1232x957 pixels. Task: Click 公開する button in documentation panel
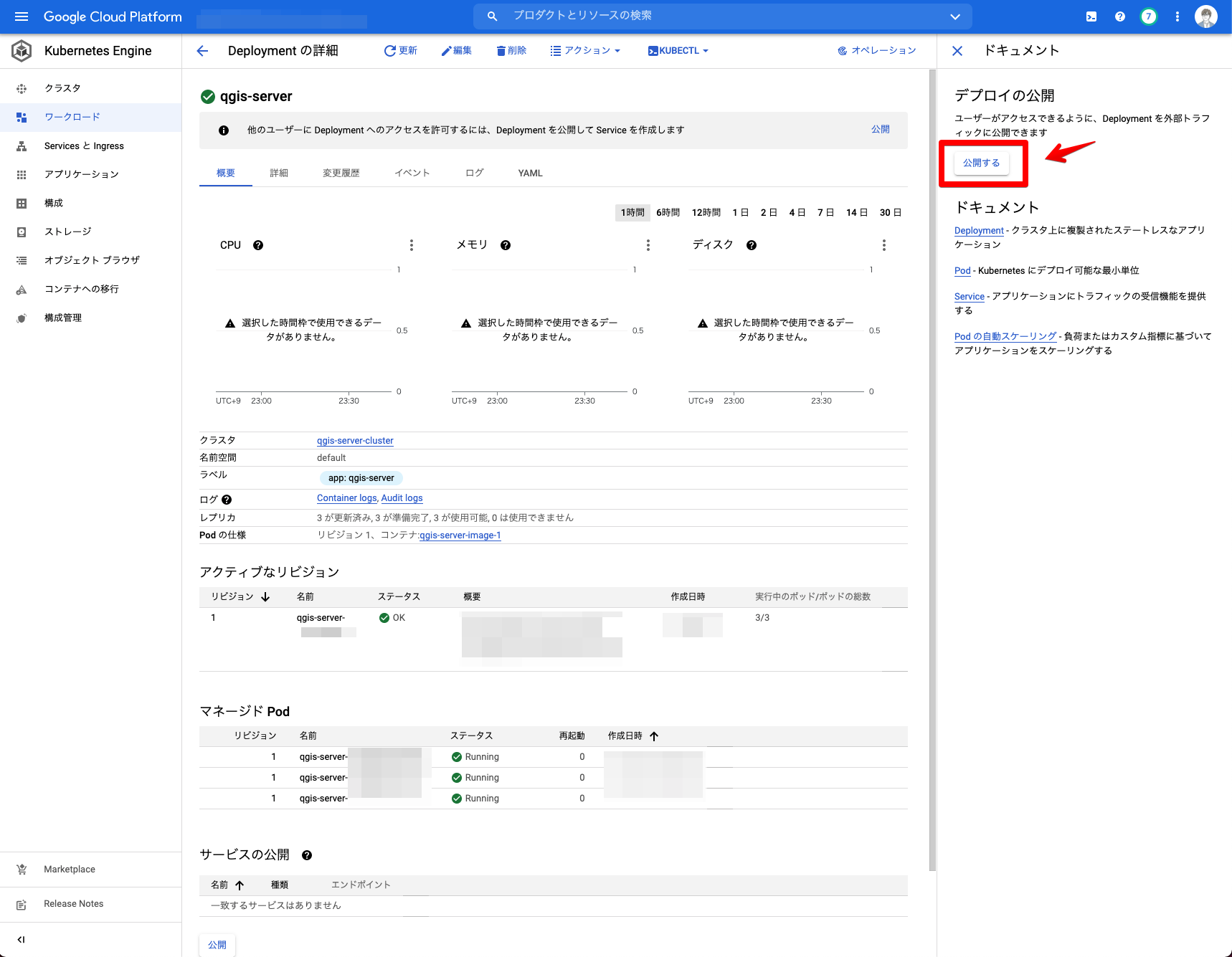(x=982, y=163)
